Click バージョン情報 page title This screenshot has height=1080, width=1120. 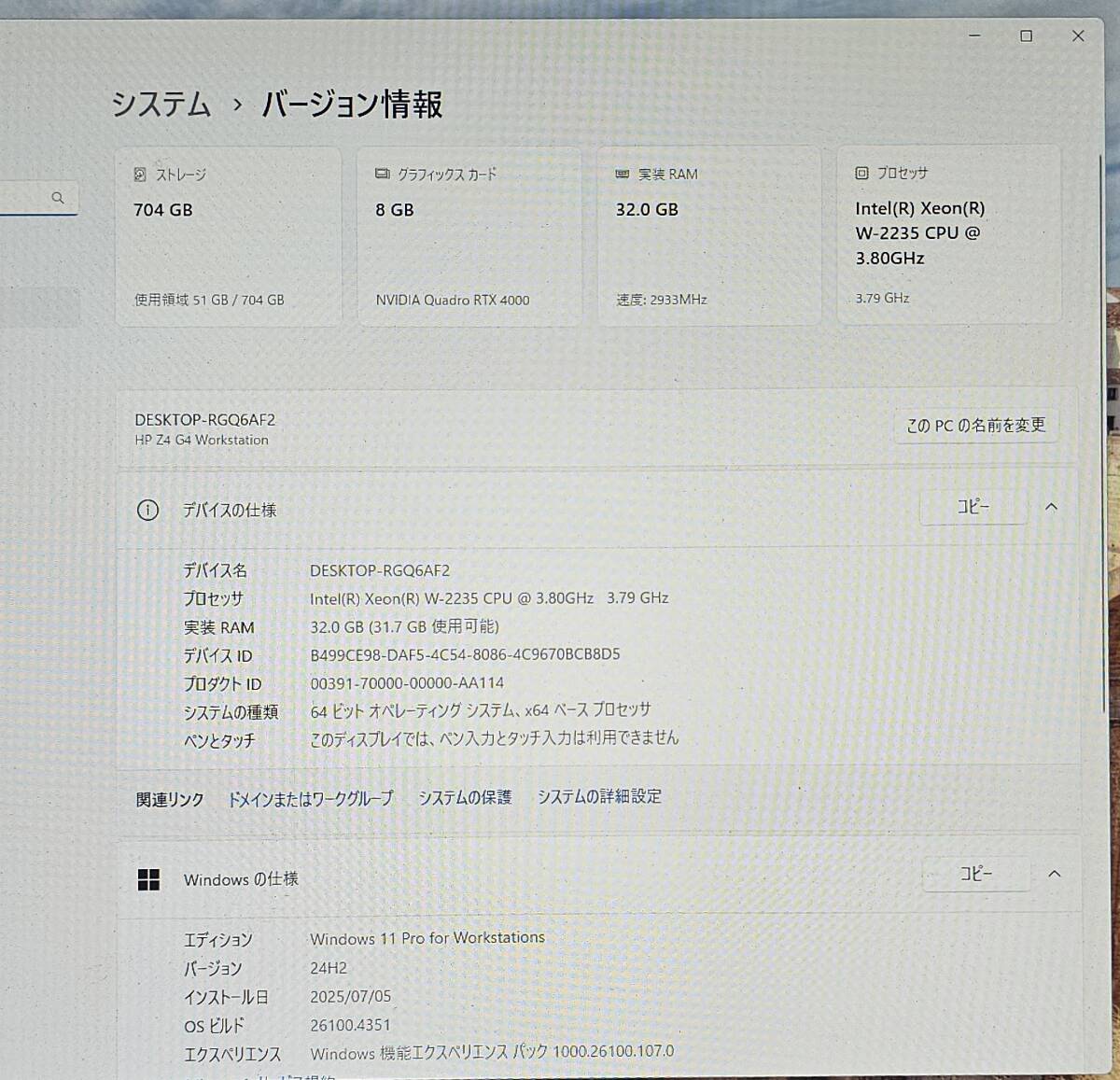tap(352, 105)
